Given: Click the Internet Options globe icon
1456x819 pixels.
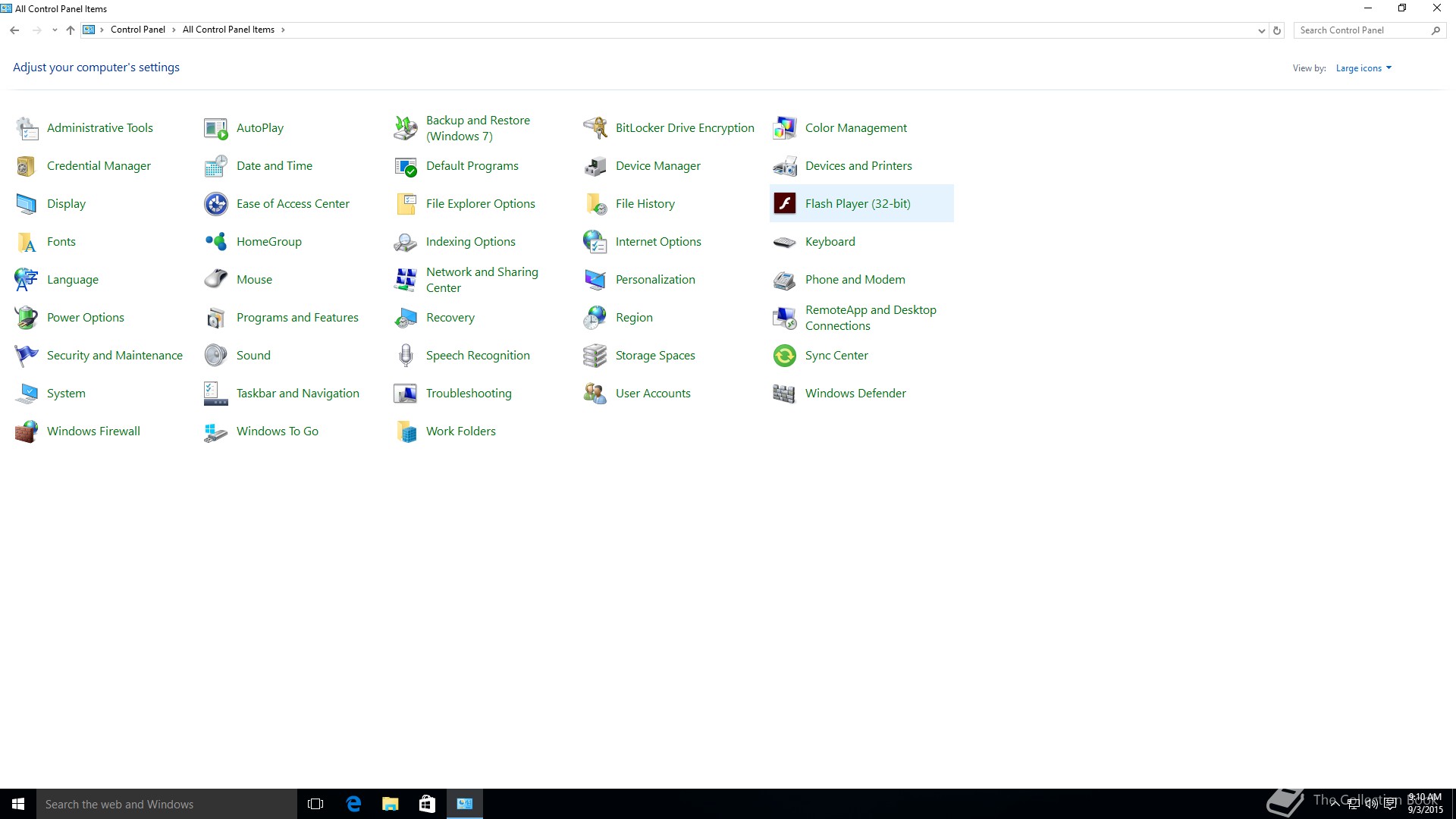Looking at the screenshot, I should (x=595, y=242).
